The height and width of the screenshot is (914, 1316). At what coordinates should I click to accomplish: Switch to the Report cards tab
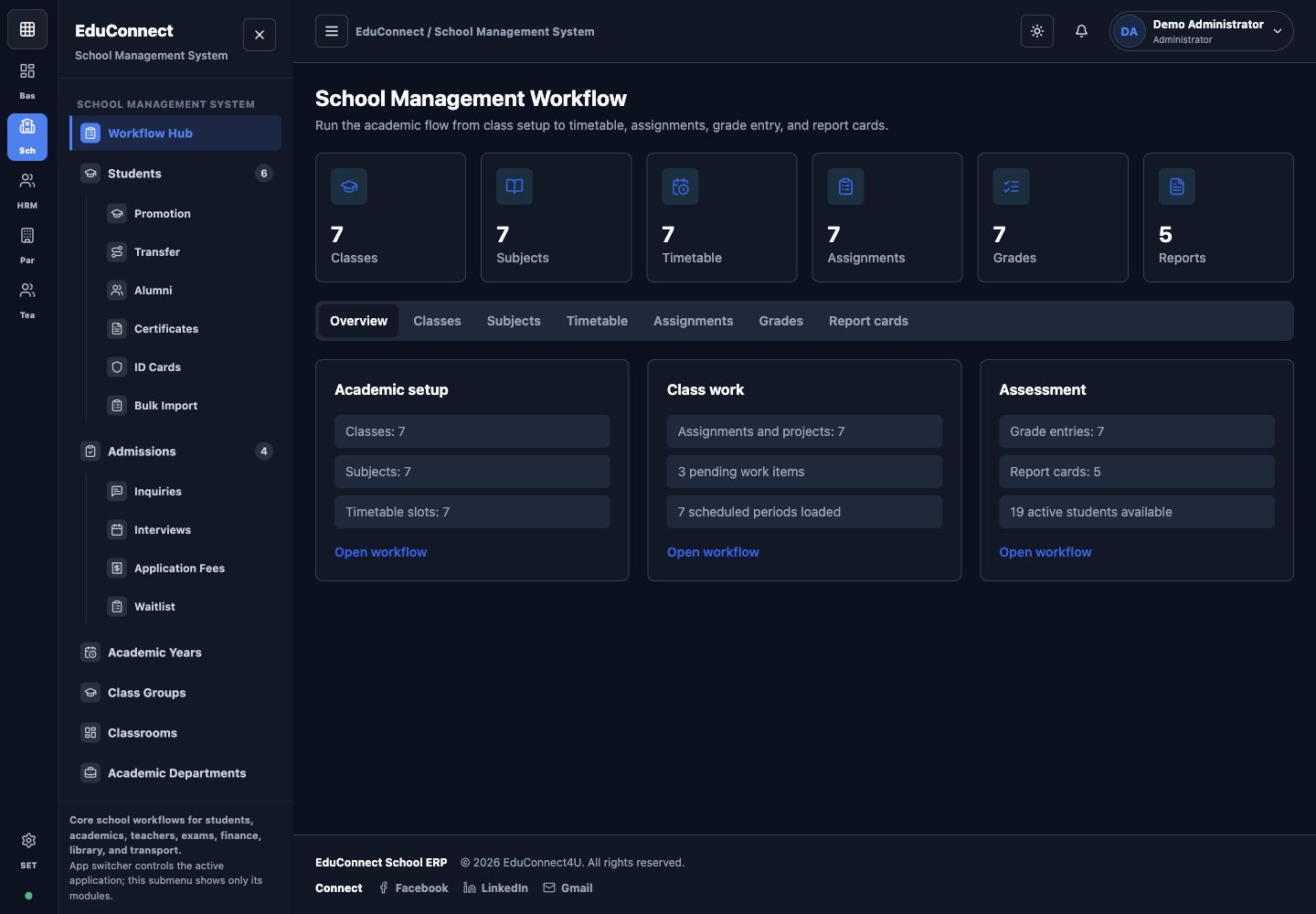click(868, 321)
